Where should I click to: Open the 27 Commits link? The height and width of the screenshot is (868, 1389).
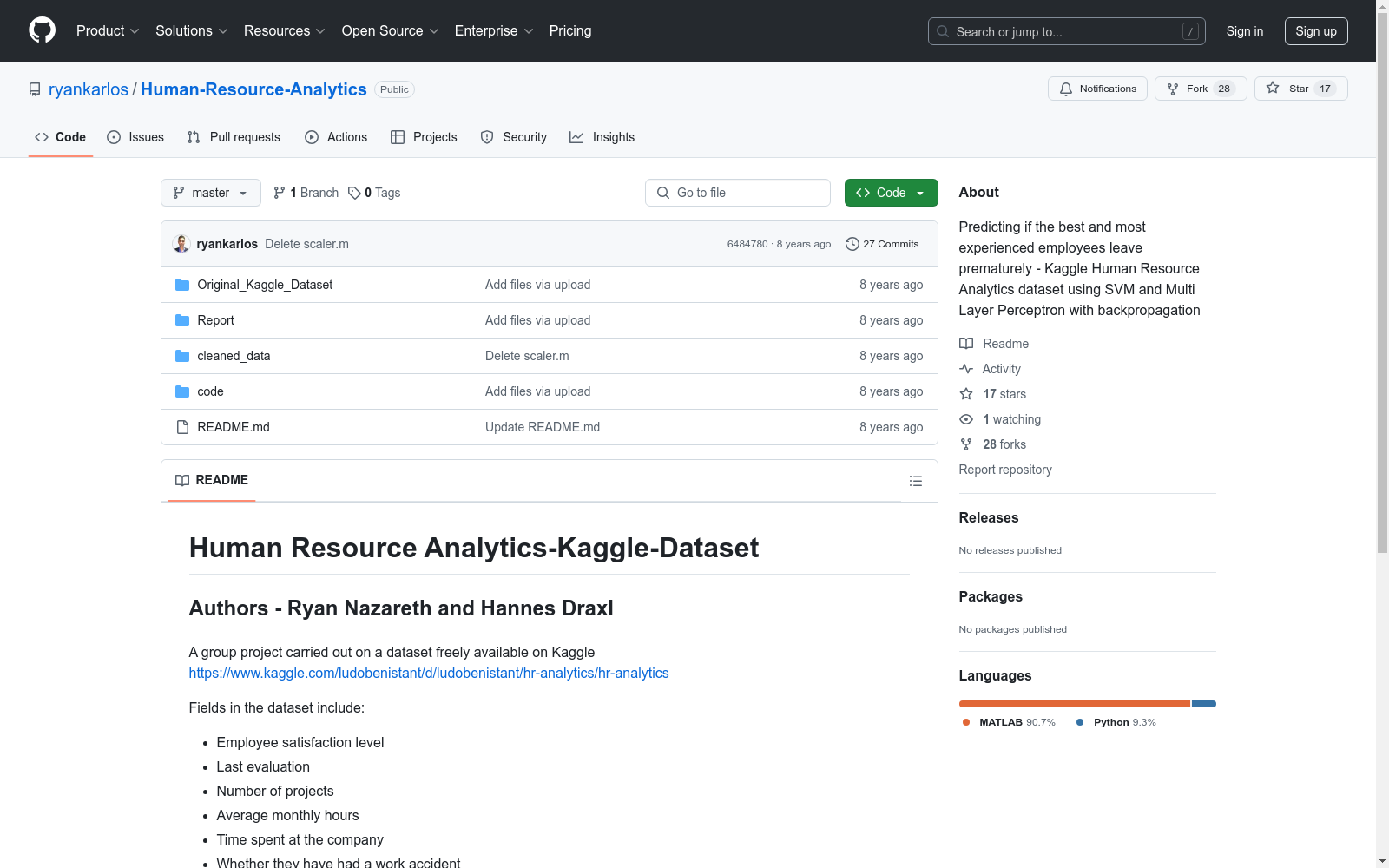pos(882,244)
